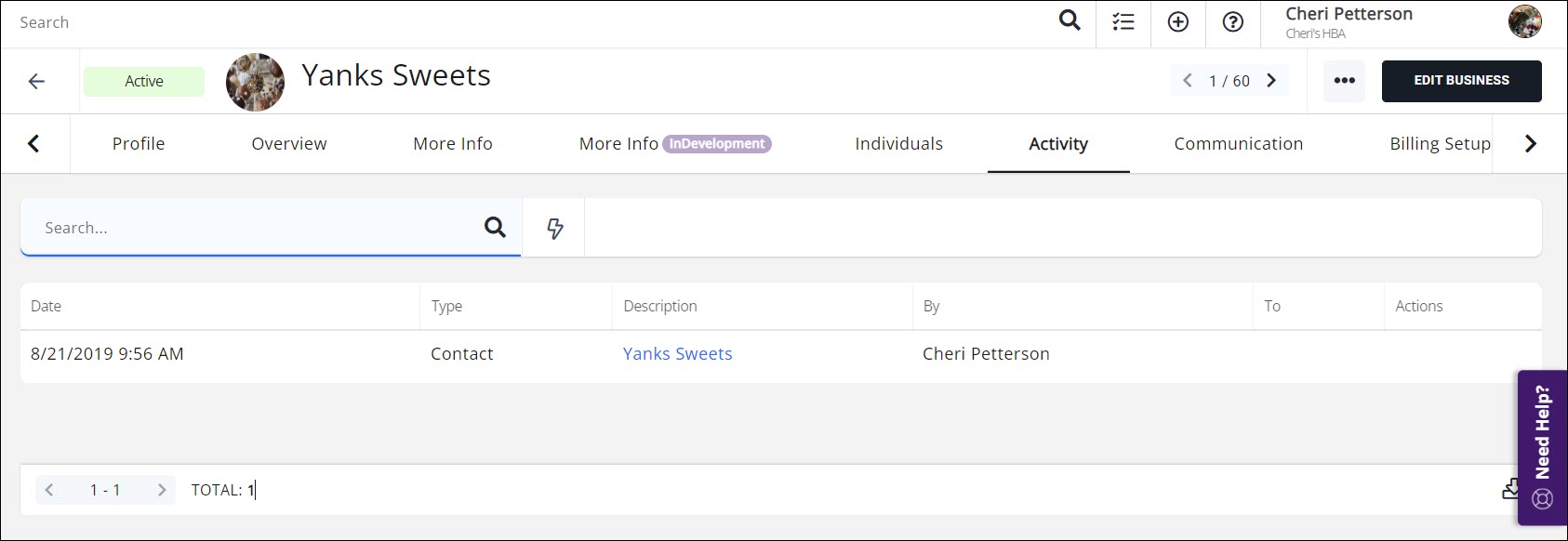Viewport: 1568px width, 541px height.
Task: Click the back arrow beside Active status
Action: (x=36, y=82)
